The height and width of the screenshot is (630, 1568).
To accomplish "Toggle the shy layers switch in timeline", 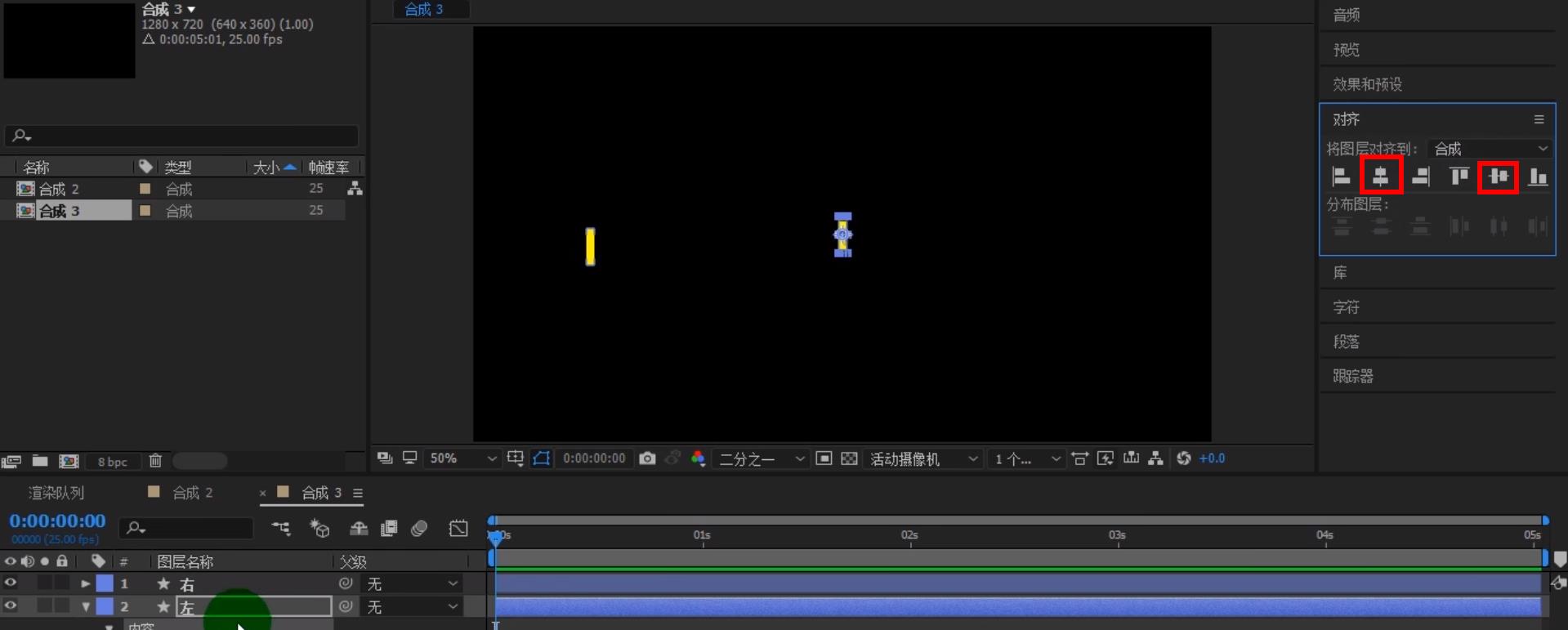I will pos(359,529).
